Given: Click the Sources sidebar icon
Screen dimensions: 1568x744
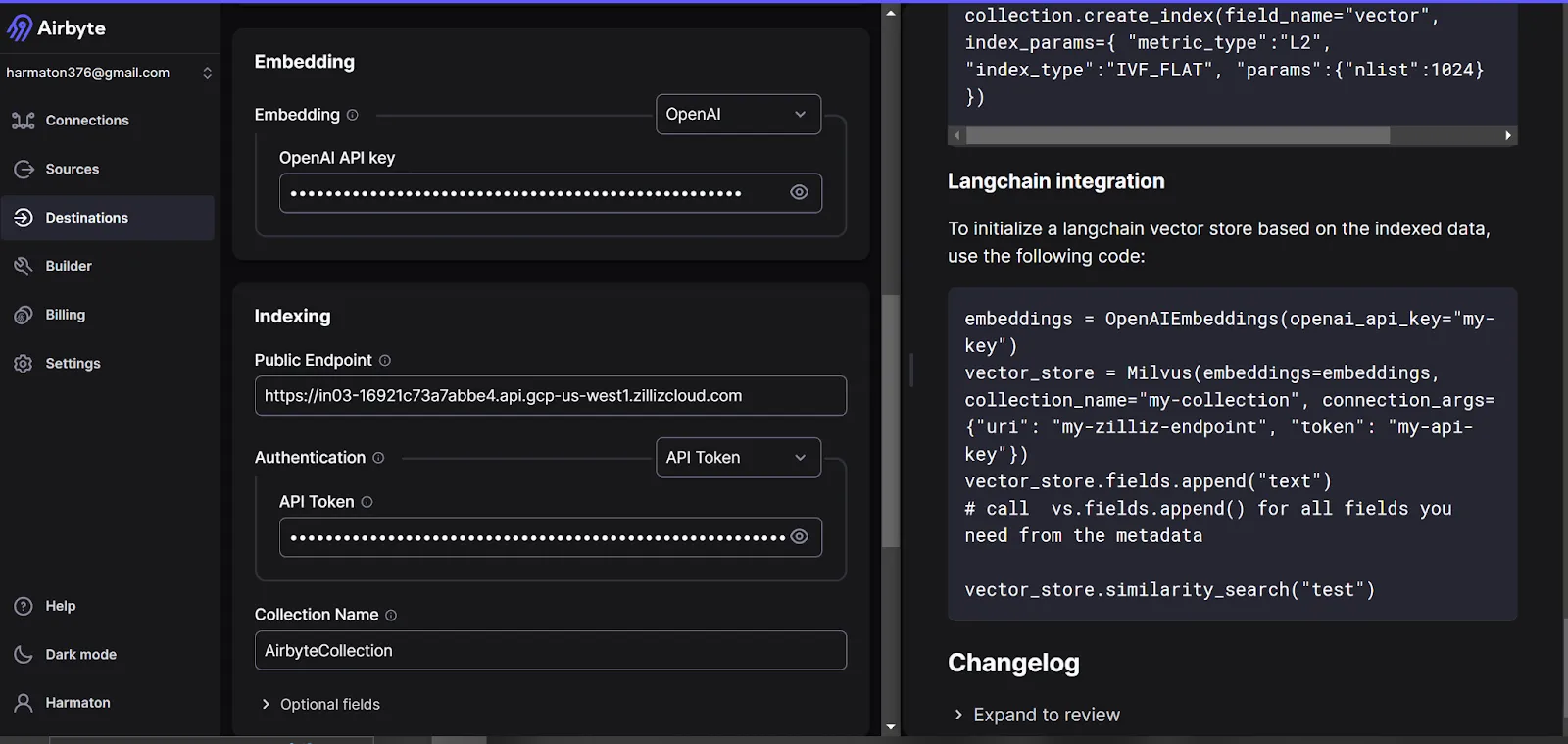Looking at the screenshot, I should (24, 170).
